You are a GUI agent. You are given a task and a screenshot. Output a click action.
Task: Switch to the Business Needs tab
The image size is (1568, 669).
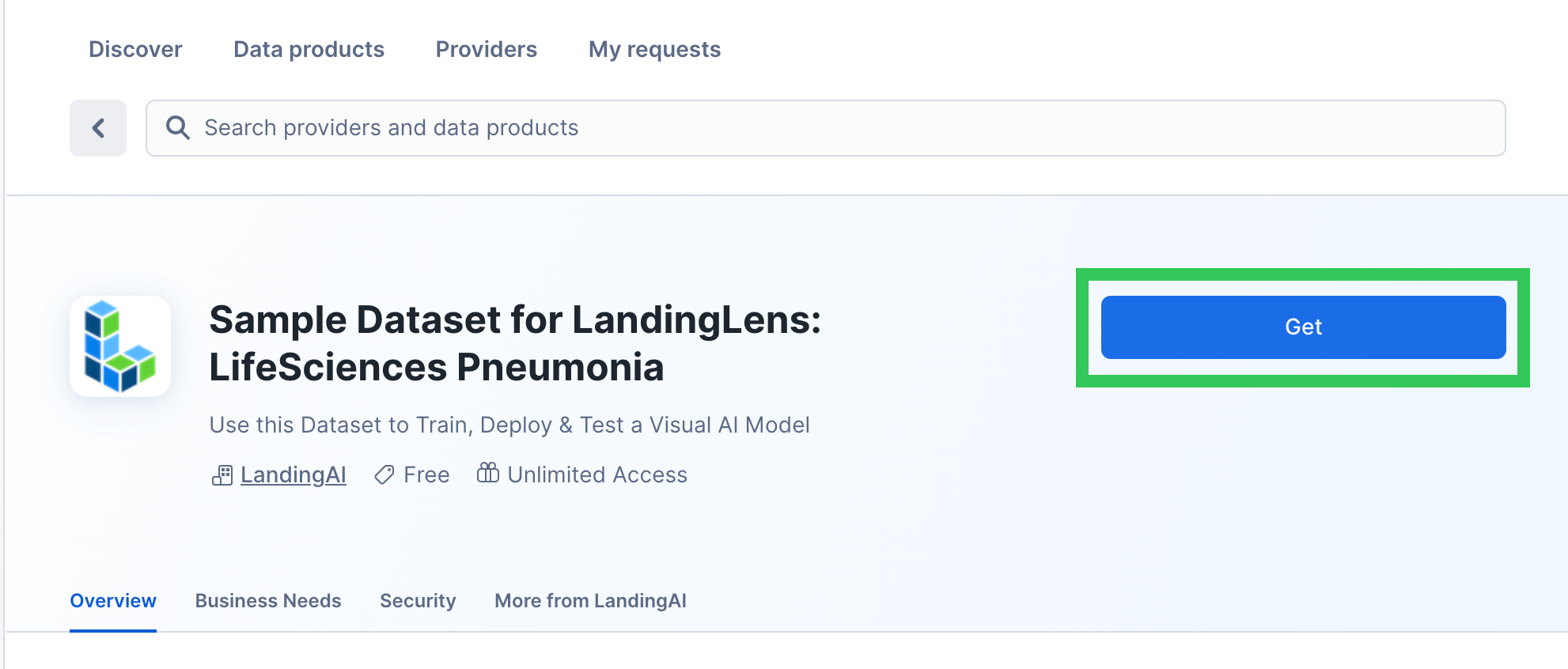coord(268,601)
